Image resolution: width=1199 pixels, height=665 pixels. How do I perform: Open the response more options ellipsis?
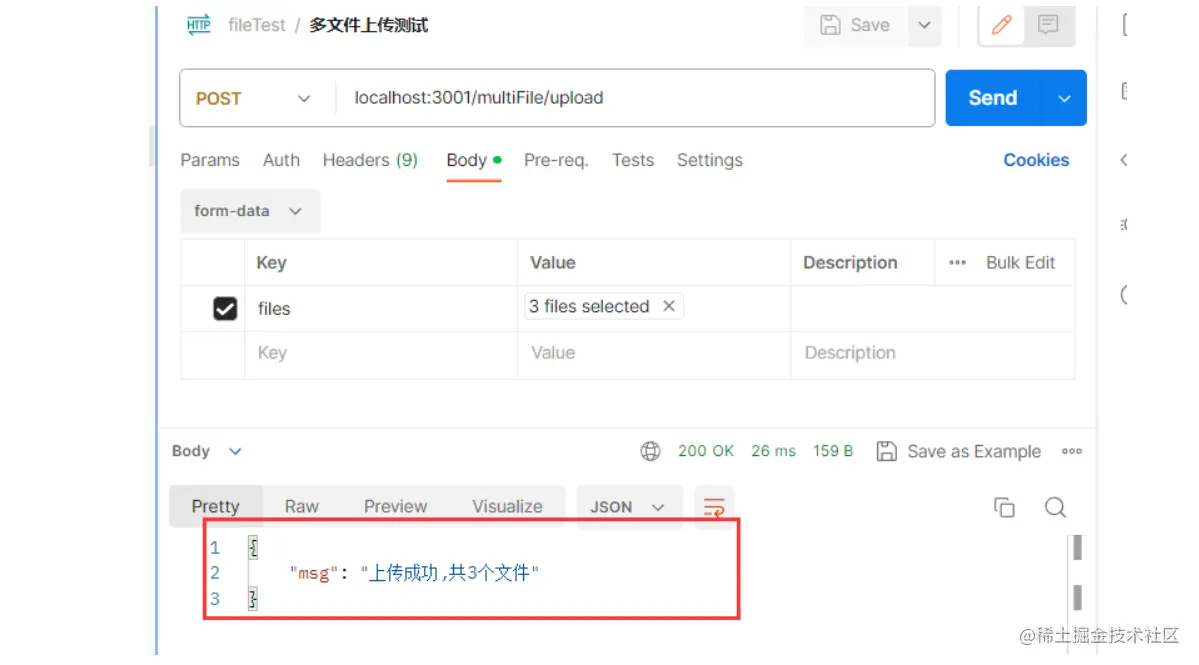tap(1071, 452)
